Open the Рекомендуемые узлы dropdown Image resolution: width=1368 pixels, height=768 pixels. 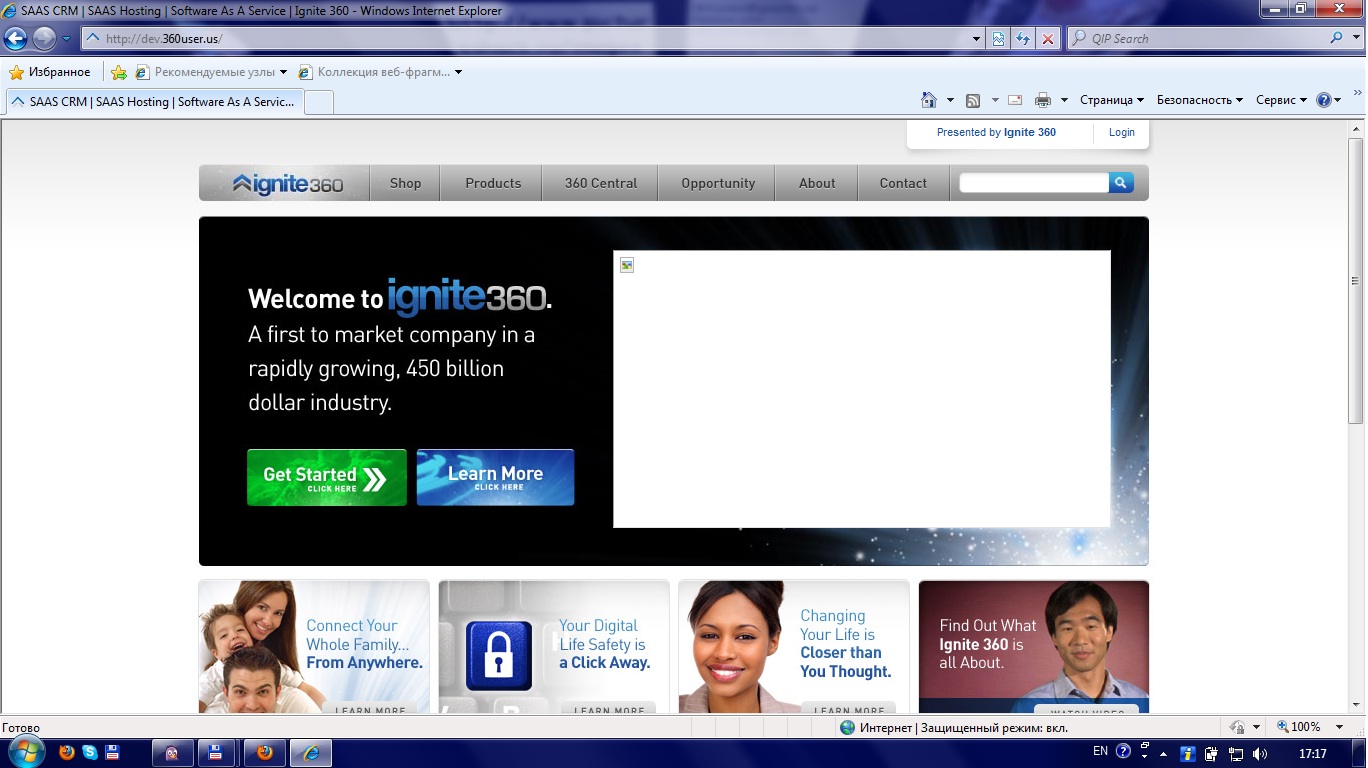pyautogui.click(x=211, y=72)
